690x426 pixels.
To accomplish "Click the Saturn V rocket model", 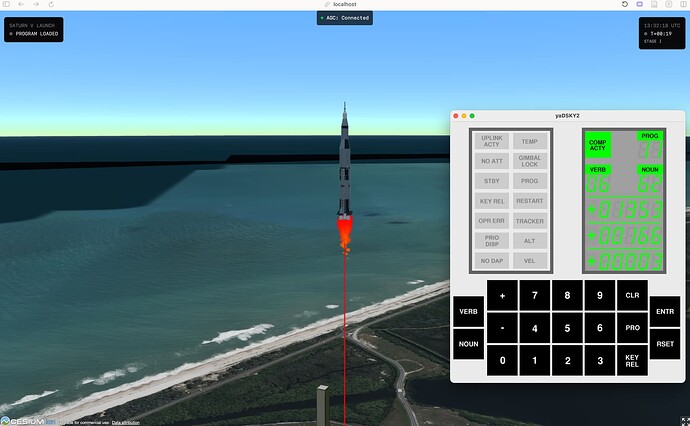I will [x=345, y=161].
